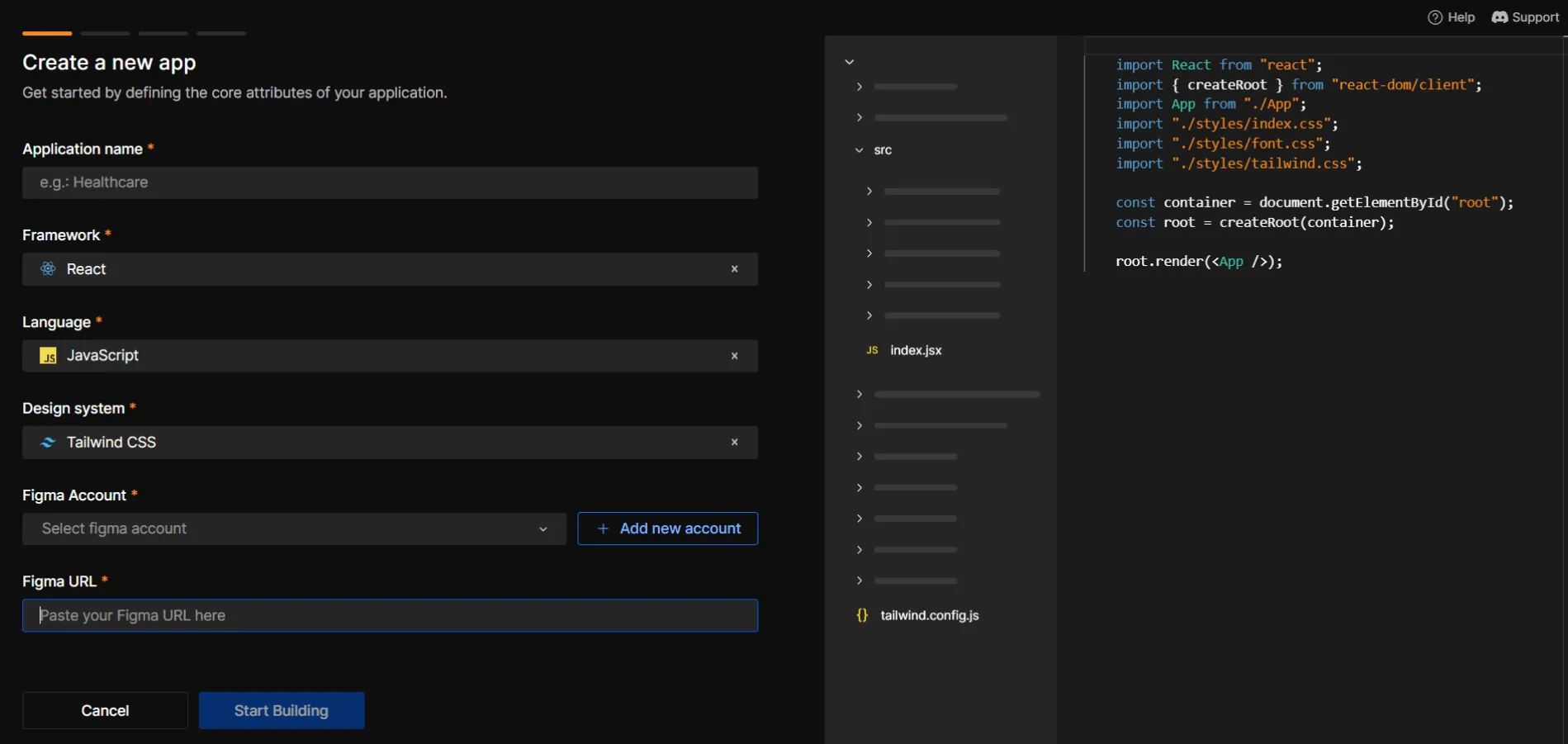Click the "react-dom/client" string in code
The width and height of the screenshot is (1568, 744).
click(x=1403, y=84)
